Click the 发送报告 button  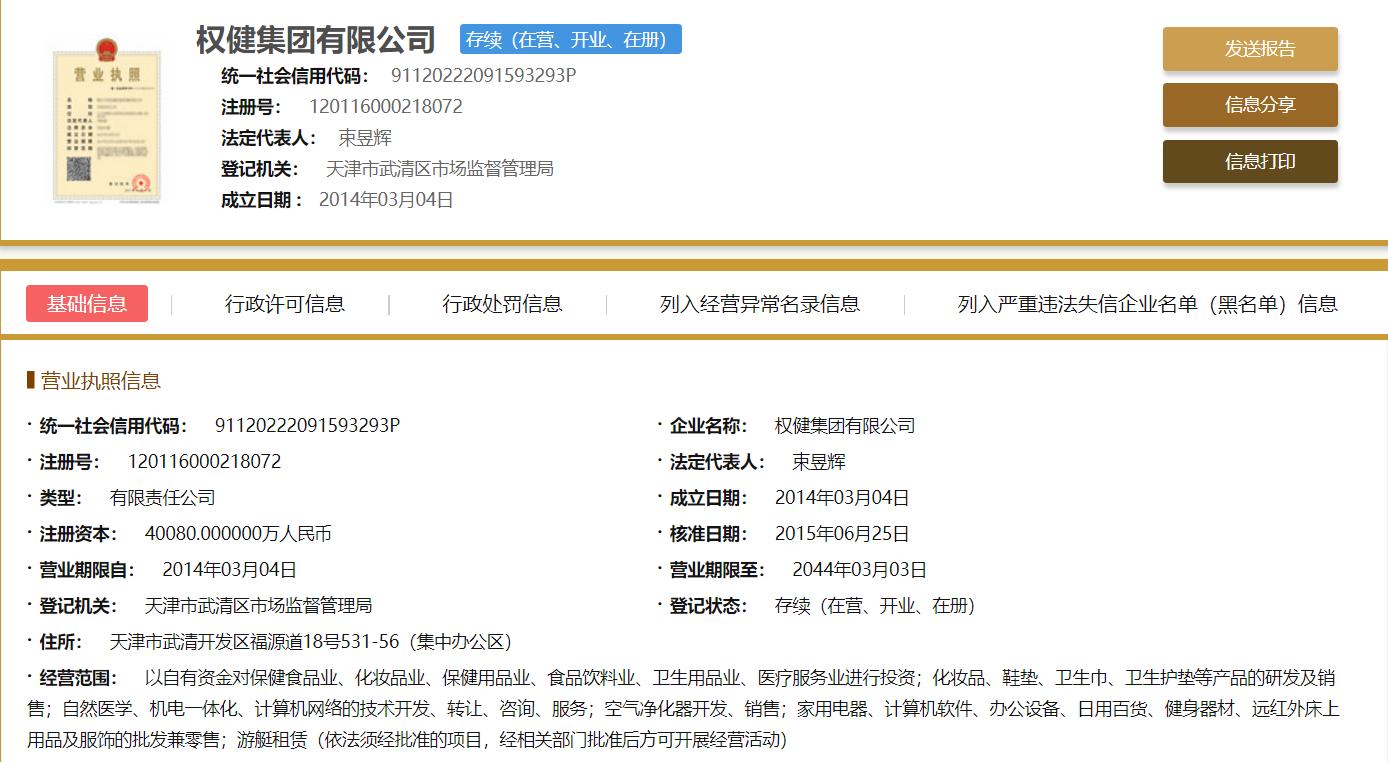1249,48
